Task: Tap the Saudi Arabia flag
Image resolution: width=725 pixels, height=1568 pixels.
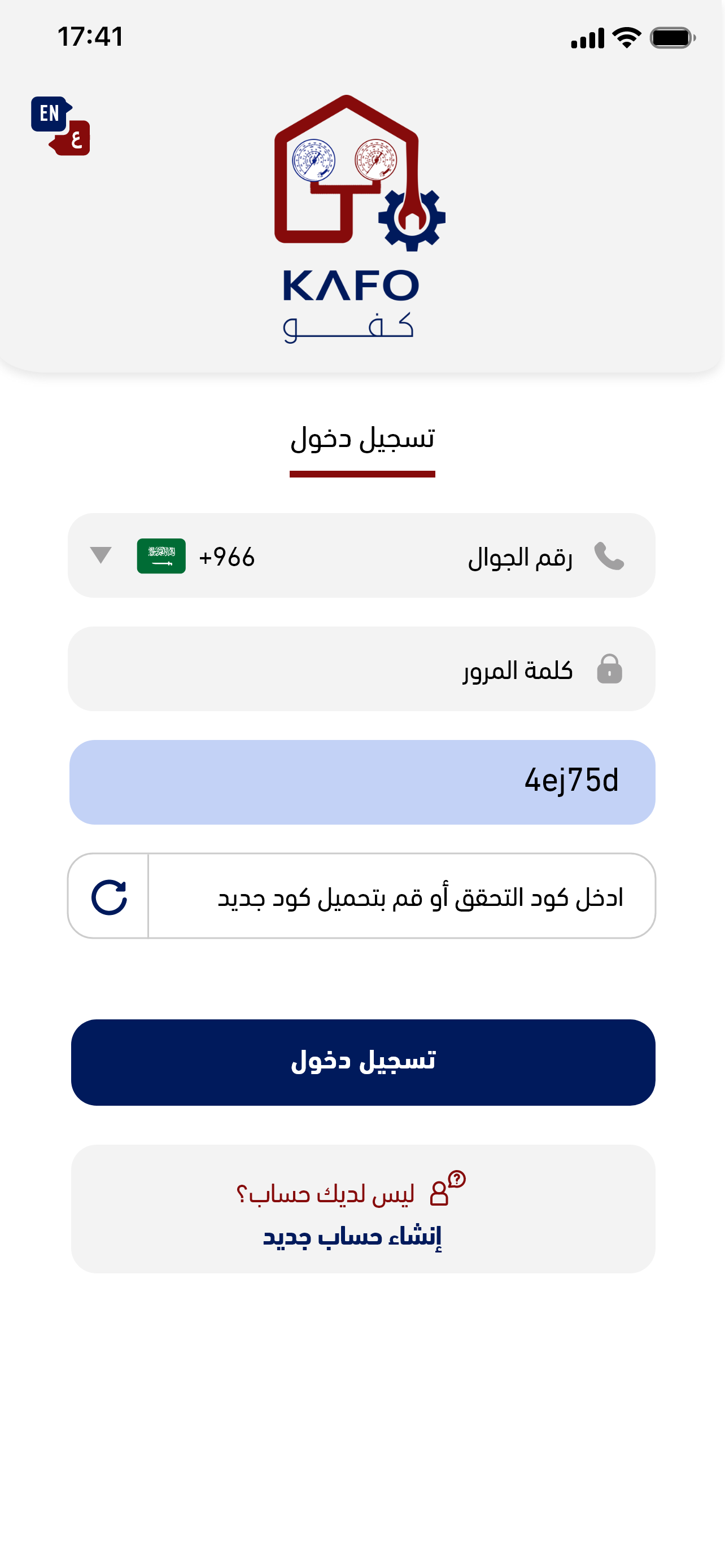Action: coord(161,556)
